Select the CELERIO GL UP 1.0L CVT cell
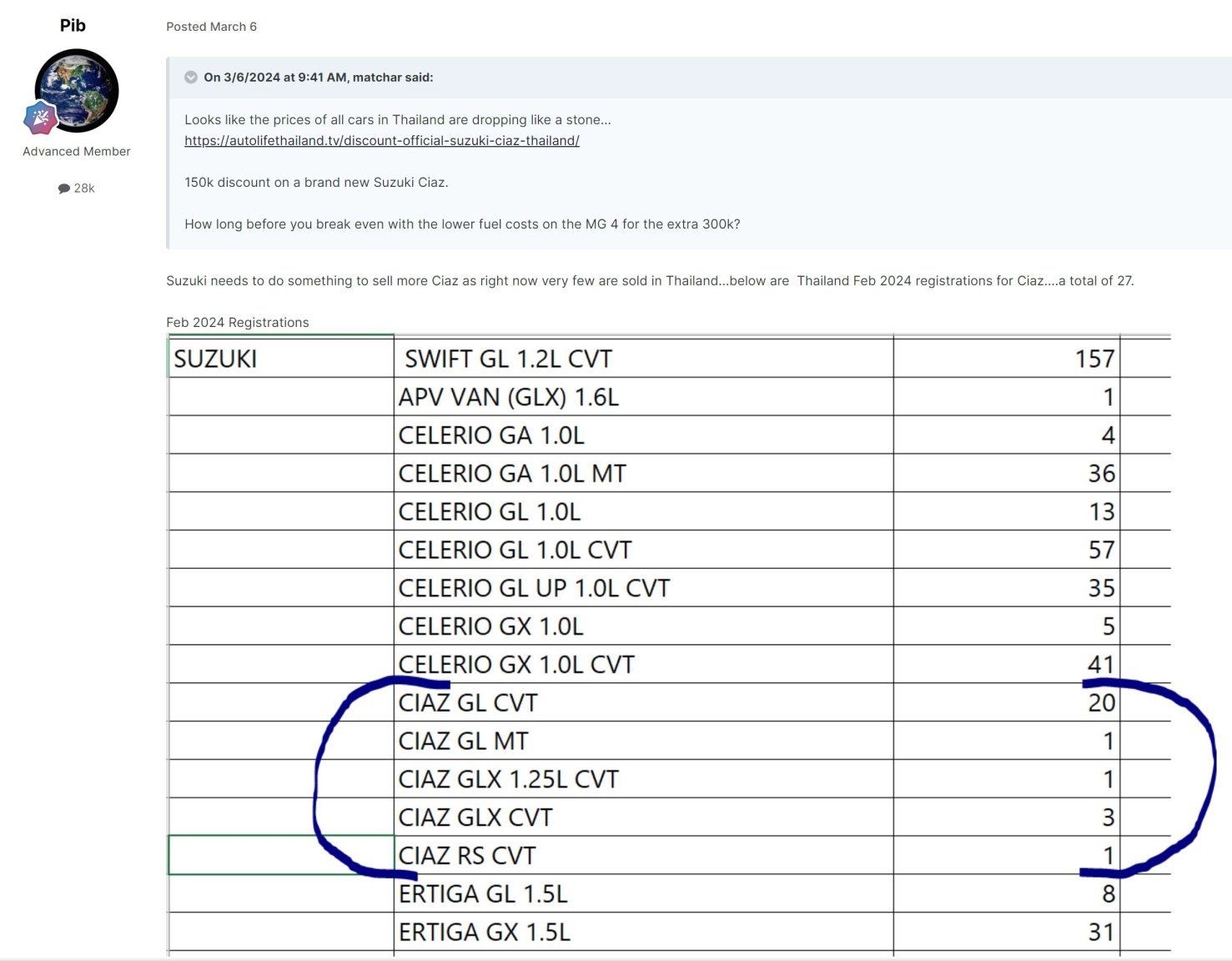The height and width of the screenshot is (961, 1232). (x=643, y=588)
